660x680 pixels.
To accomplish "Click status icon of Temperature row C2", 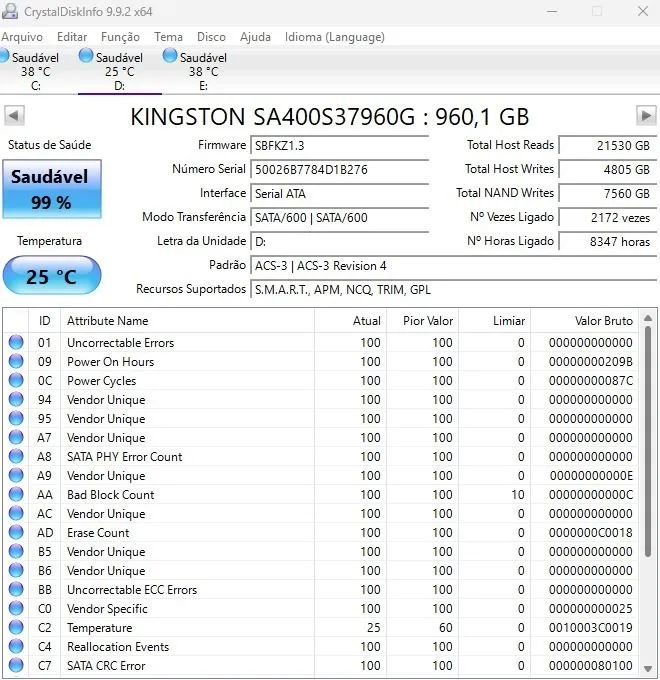I will pyautogui.click(x=16, y=628).
